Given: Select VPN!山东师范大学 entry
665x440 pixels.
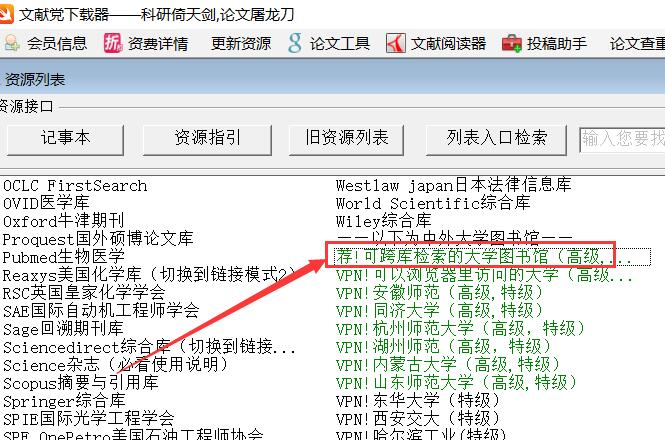Looking at the screenshot, I should point(456,383).
